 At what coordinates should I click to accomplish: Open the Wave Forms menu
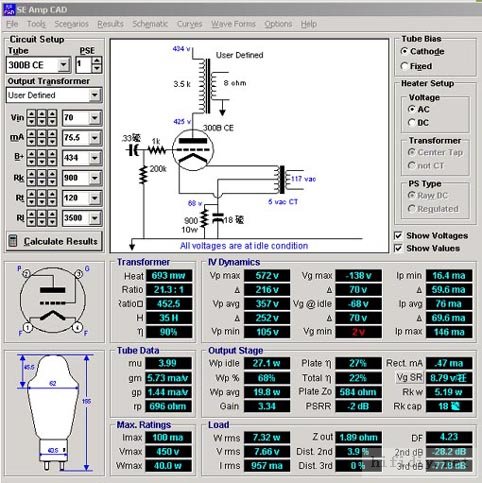(x=233, y=24)
